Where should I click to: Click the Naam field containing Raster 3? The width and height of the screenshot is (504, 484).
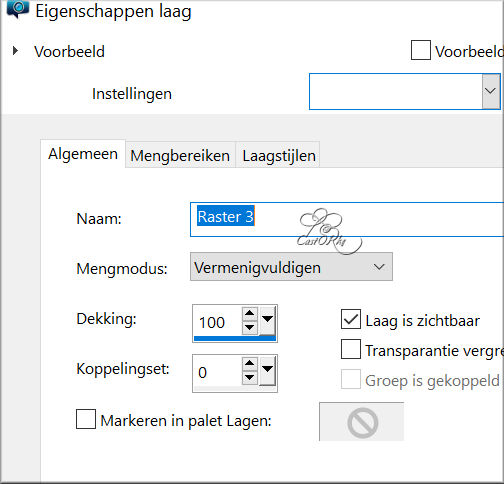(x=347, y=219)
